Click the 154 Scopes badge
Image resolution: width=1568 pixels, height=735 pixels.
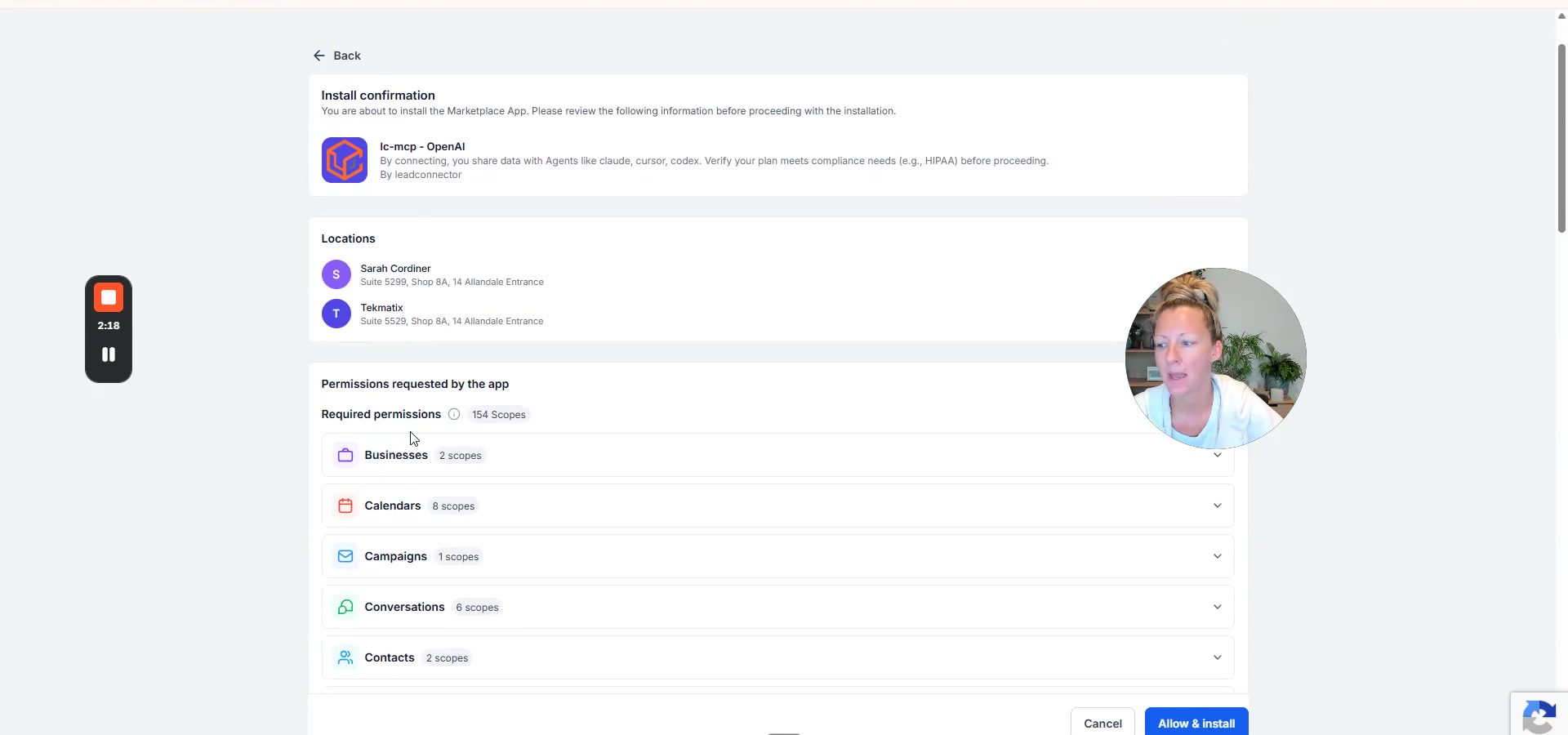[x=499, y=414]
